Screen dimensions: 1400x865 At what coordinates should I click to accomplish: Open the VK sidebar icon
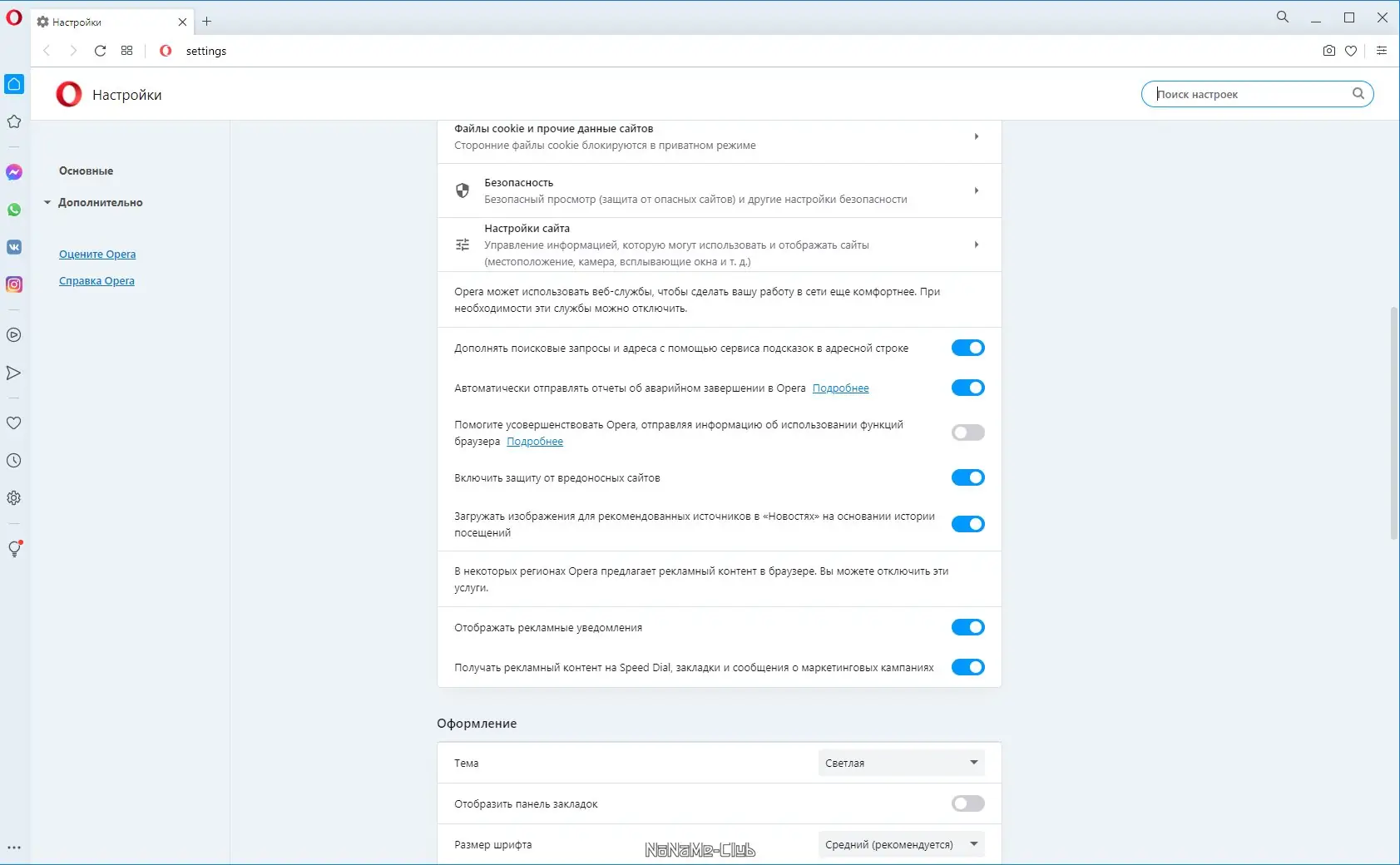pyautogui.click(x=14, y=247)
